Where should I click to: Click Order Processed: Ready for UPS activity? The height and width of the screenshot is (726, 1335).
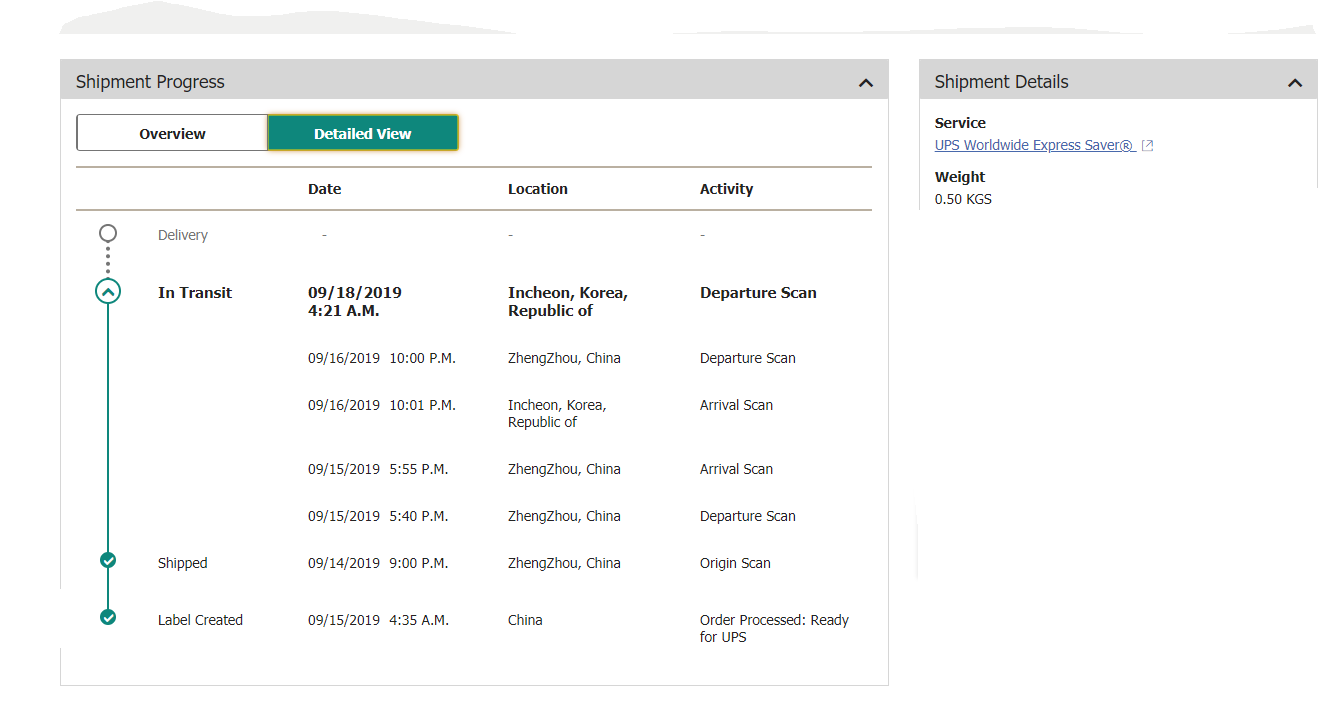[774, 629]
